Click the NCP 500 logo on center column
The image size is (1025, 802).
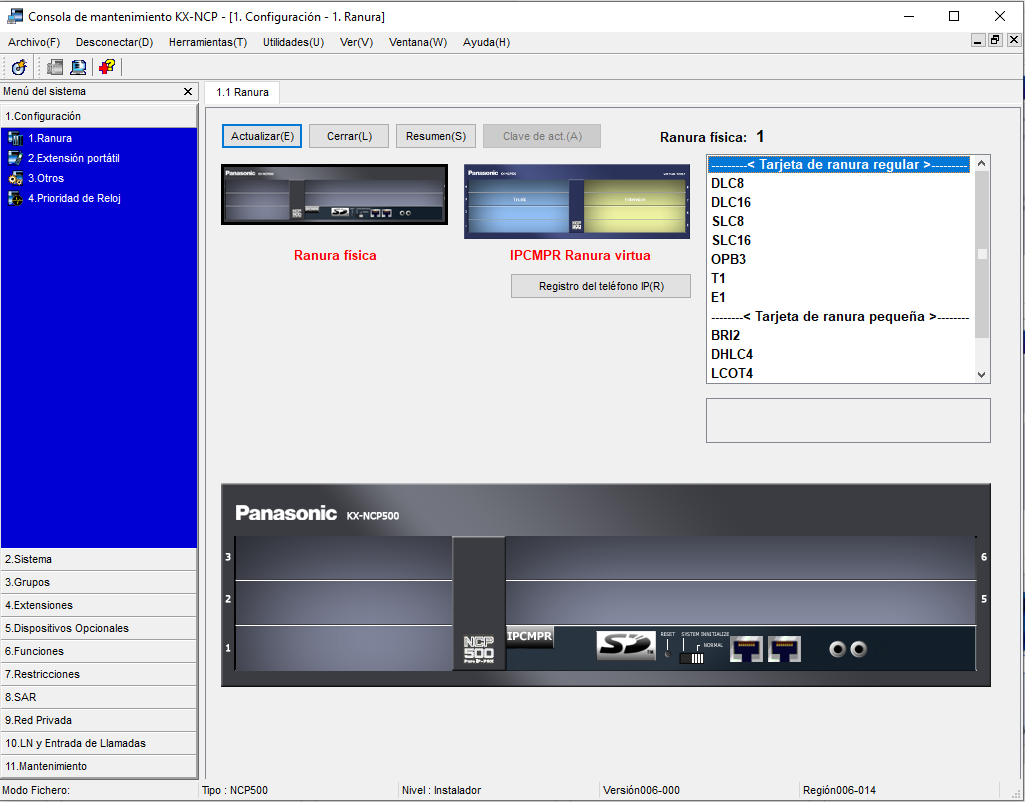[x=479, y=649]
